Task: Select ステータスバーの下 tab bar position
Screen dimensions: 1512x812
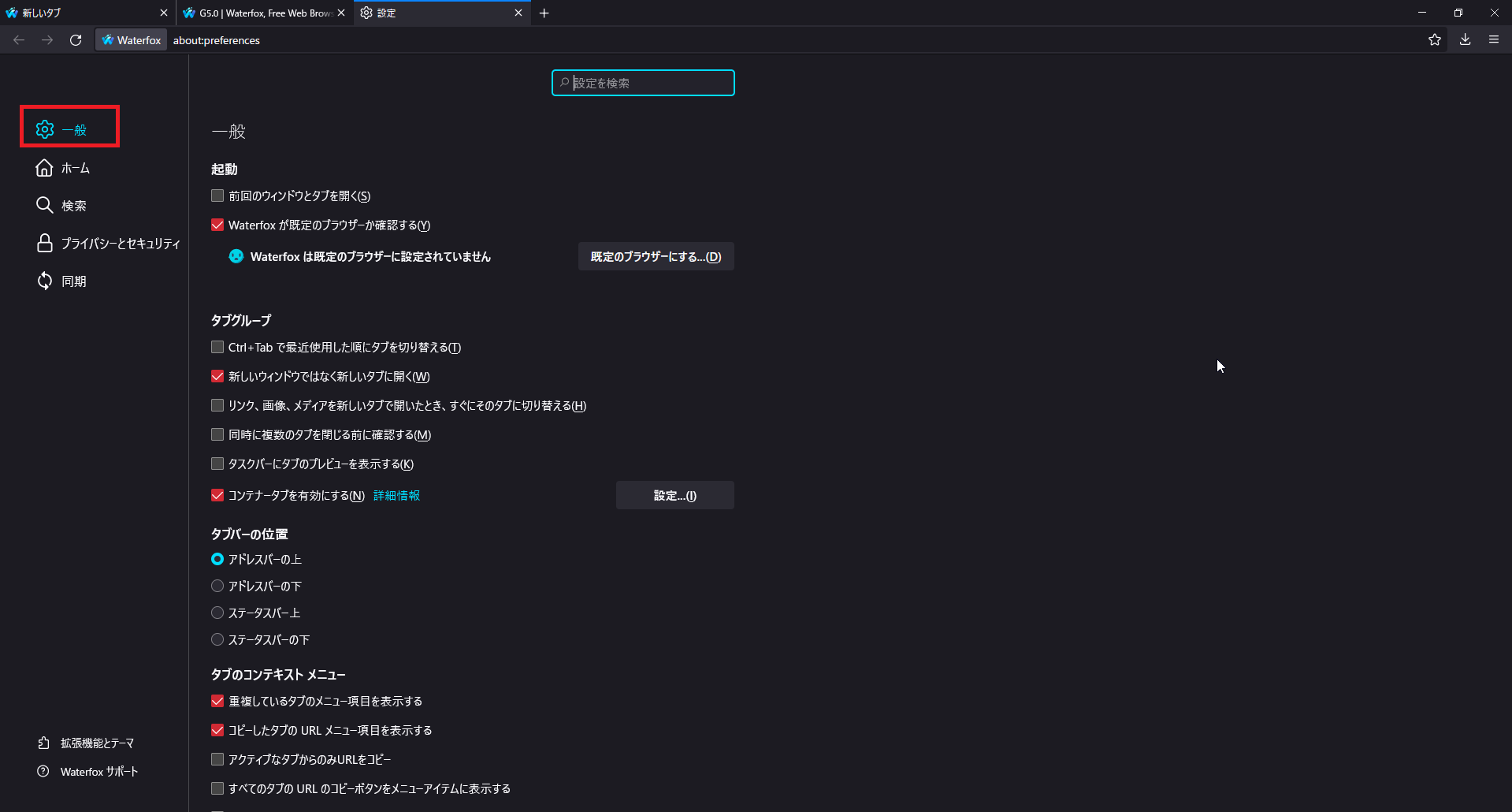Action: coord(217,639)
